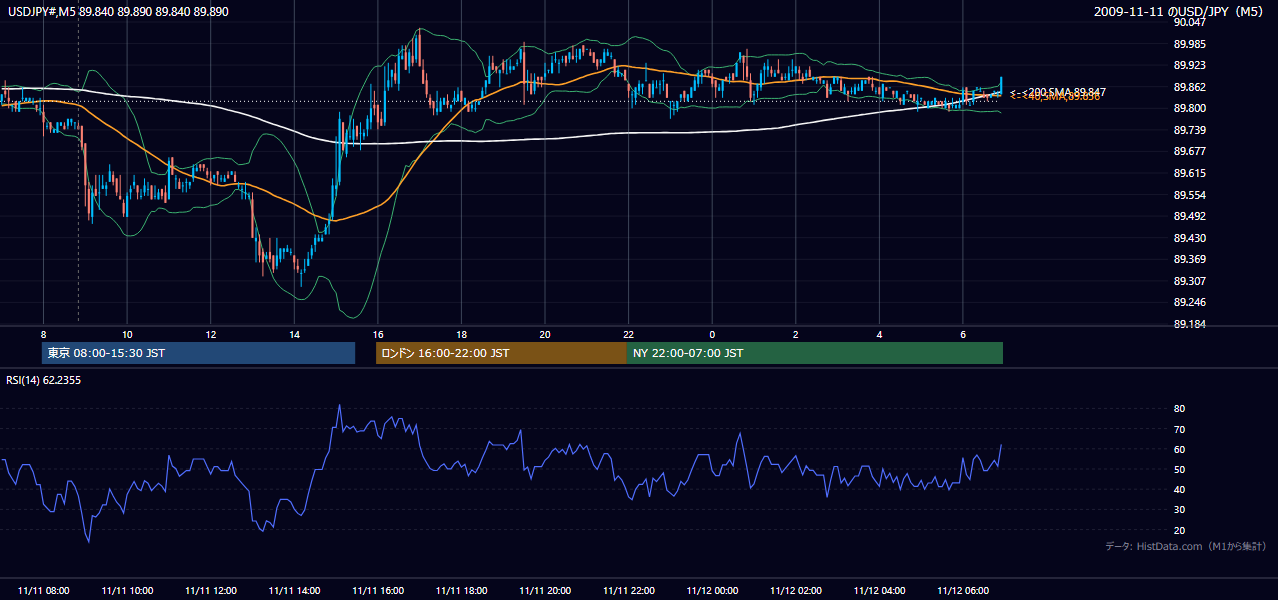Click the 11/12 00:00 date label

712,591
